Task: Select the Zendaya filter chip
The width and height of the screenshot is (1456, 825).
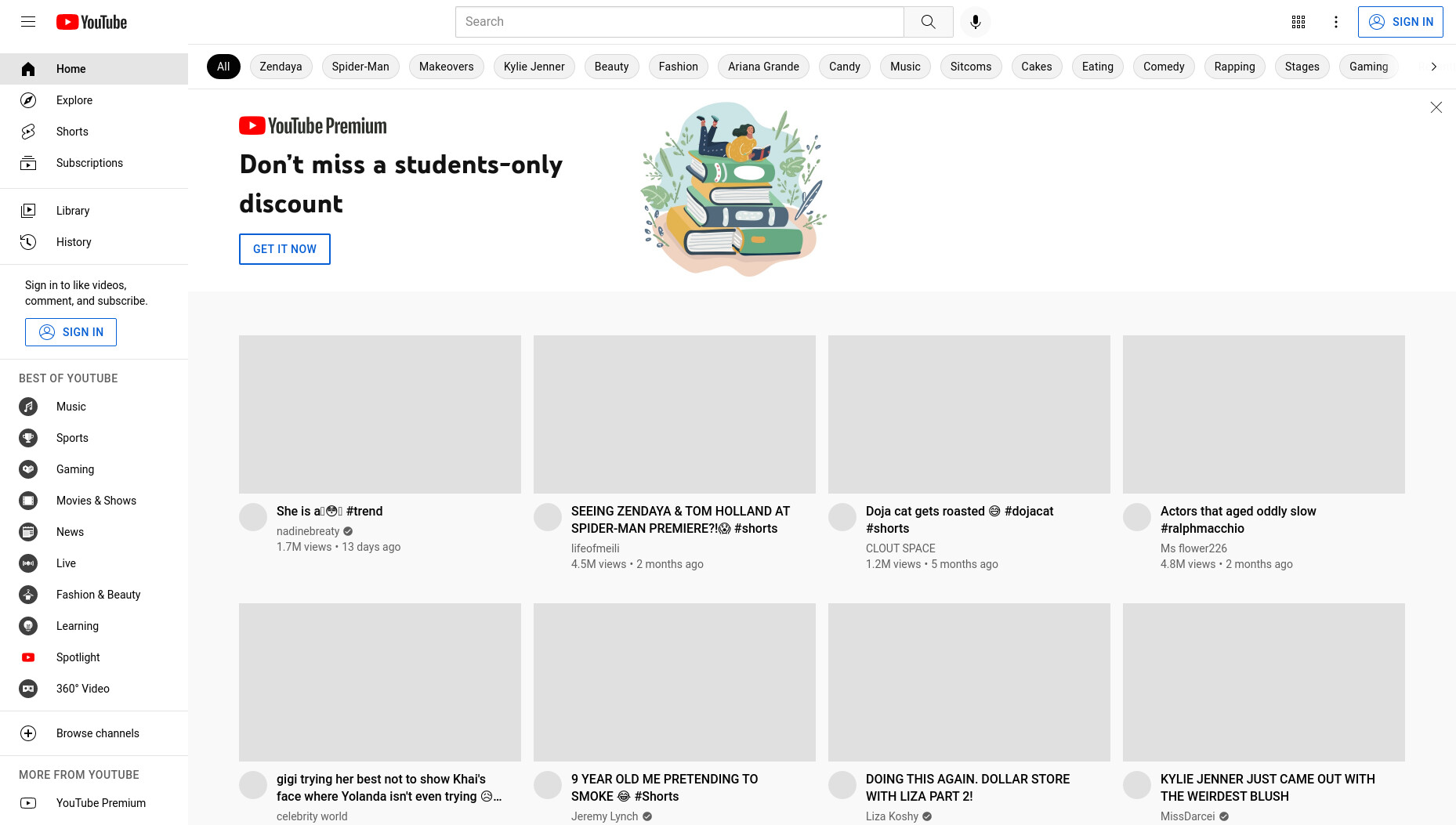Action: pyautogui.click(x=281, y=67)
